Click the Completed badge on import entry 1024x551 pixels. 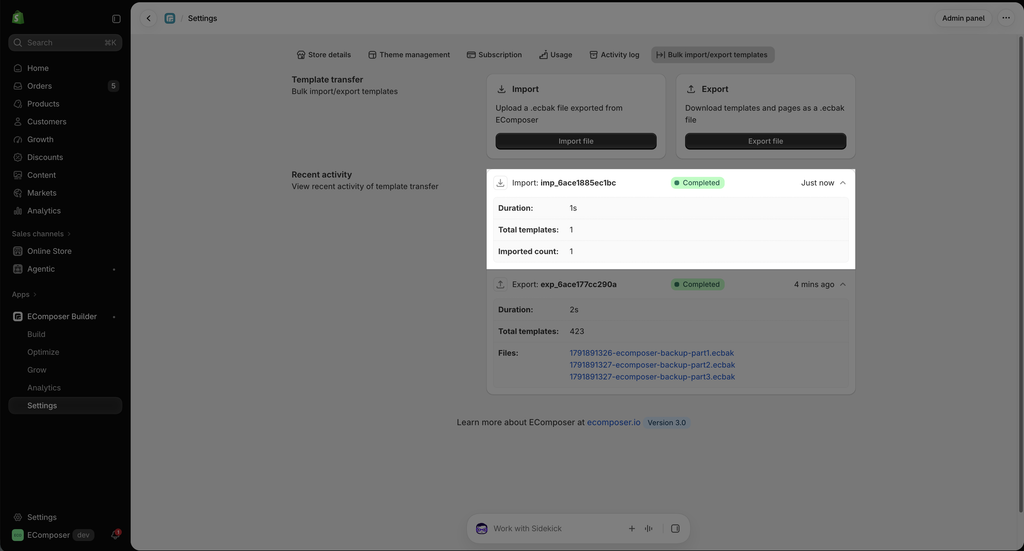(697, 183)
